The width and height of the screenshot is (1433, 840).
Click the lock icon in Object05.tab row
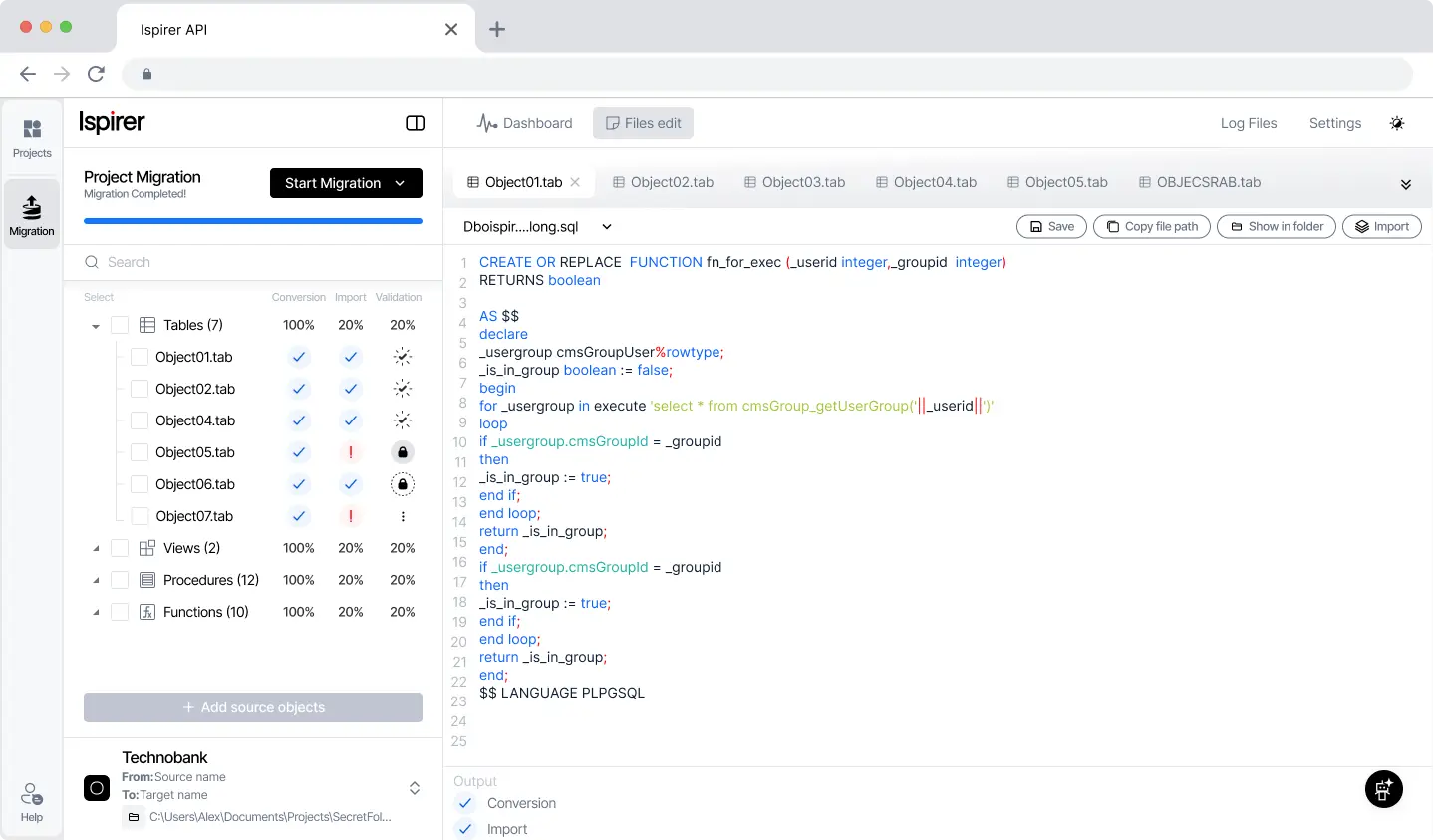pos(403,452)
